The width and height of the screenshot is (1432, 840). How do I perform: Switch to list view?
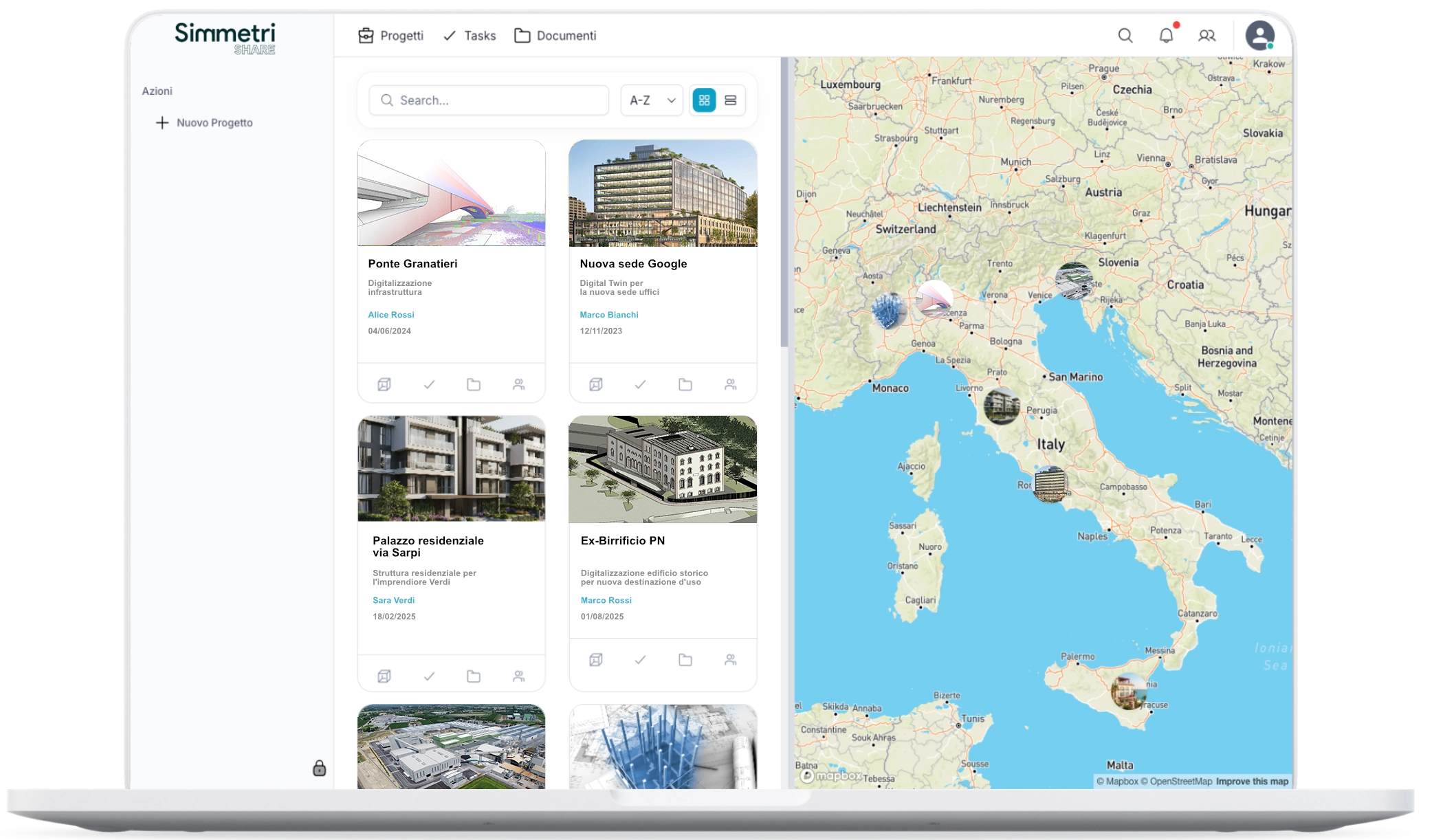click(x=731, y=100)
